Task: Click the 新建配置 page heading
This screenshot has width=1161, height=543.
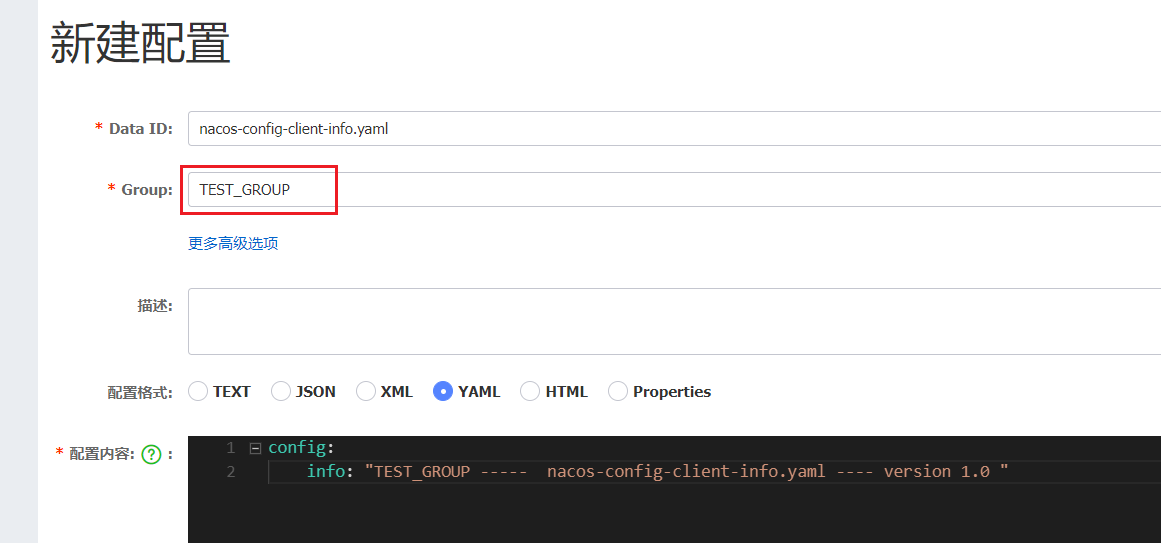Action: coord(141,44)
